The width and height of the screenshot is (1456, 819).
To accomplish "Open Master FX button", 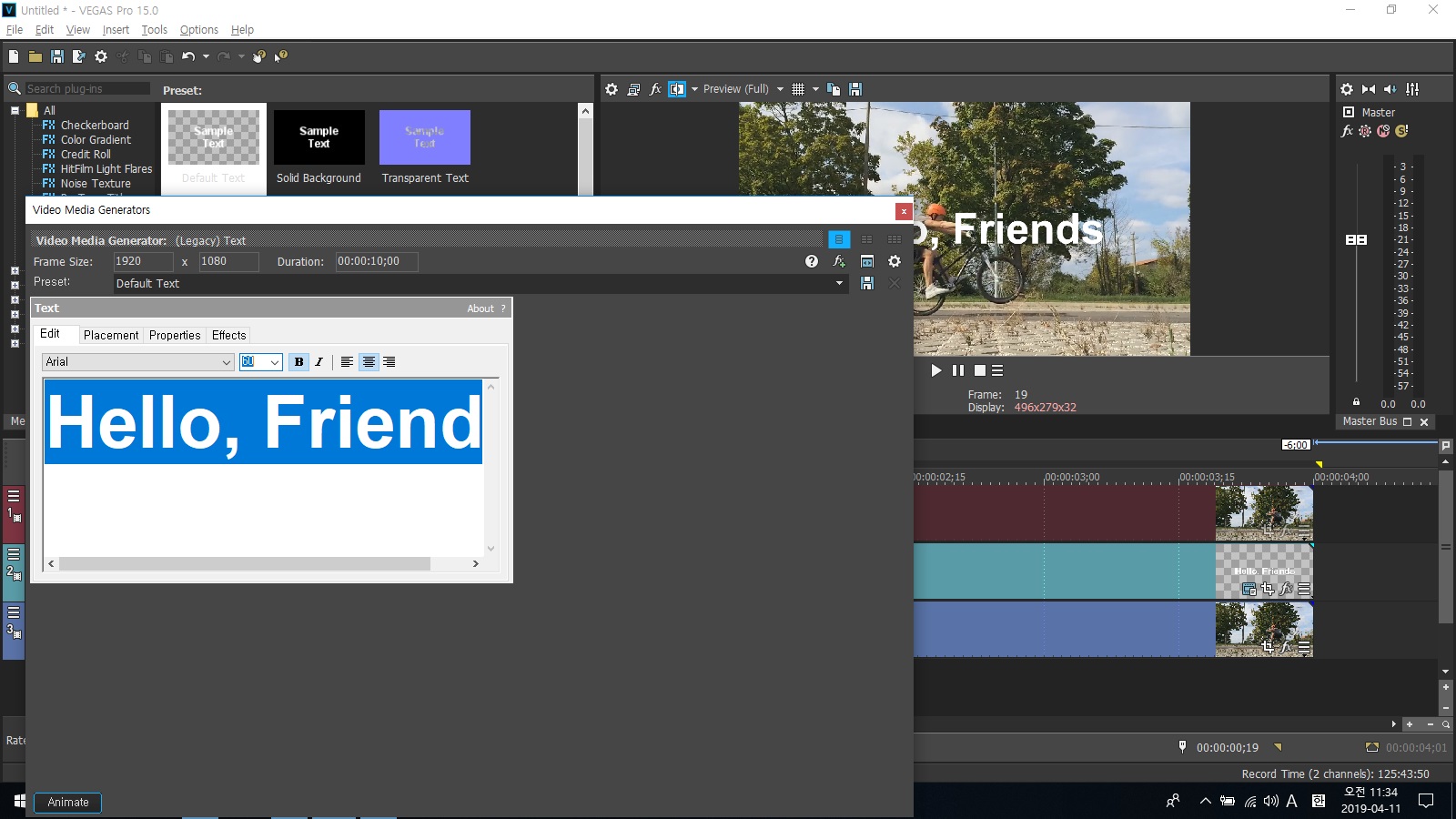I will tap(1348, 131).
